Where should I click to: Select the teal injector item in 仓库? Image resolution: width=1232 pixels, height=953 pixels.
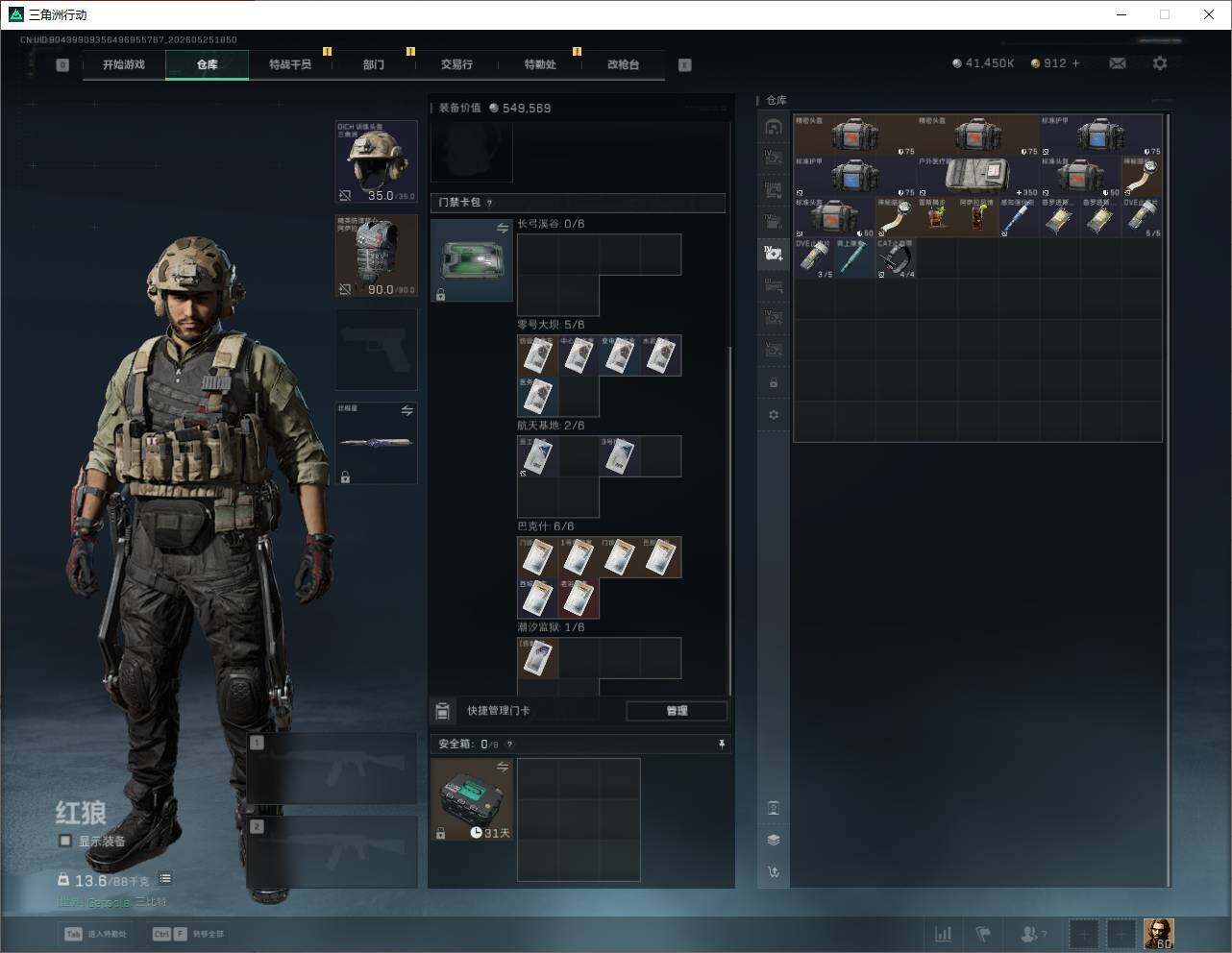tap(855, 258)
